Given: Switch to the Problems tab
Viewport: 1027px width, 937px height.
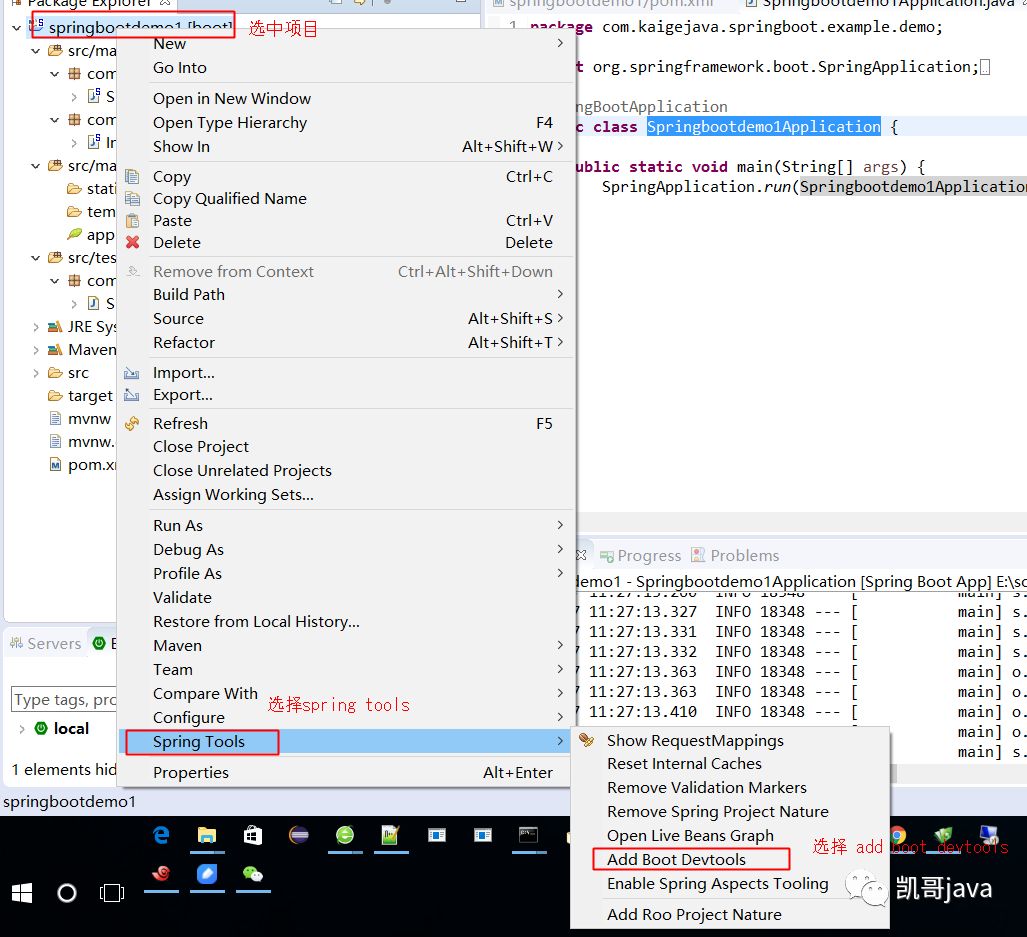Looking at the screenshot, I should pyautogui.click(x=736, y=556).
